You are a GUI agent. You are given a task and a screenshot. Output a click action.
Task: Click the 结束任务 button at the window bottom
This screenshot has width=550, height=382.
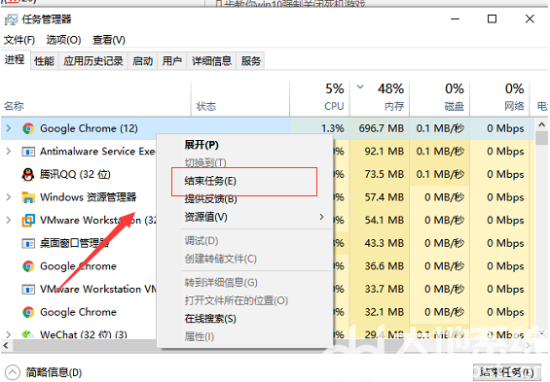(507, 371)
